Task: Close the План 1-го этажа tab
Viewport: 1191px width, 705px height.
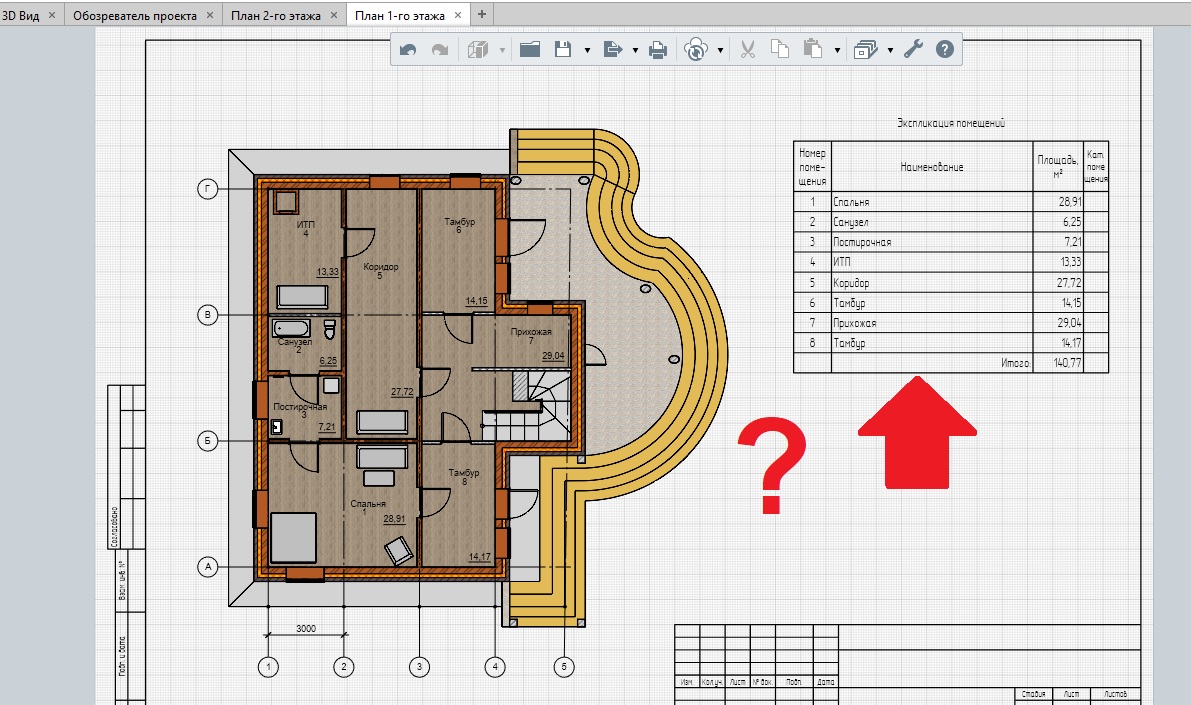Action: click(457, 15)
